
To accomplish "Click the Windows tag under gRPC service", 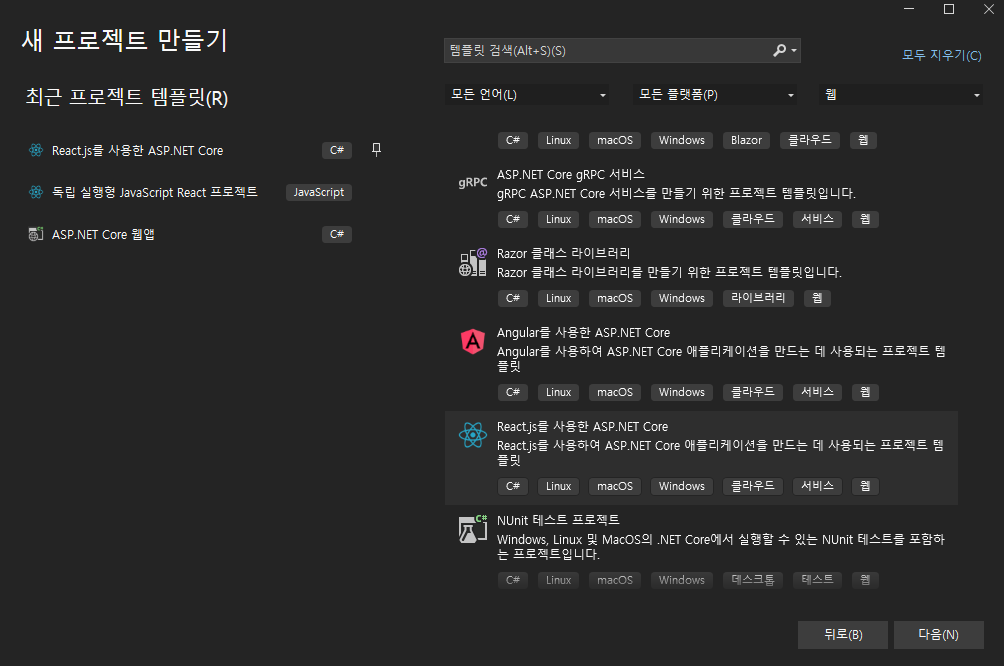I will click(681, 219).
